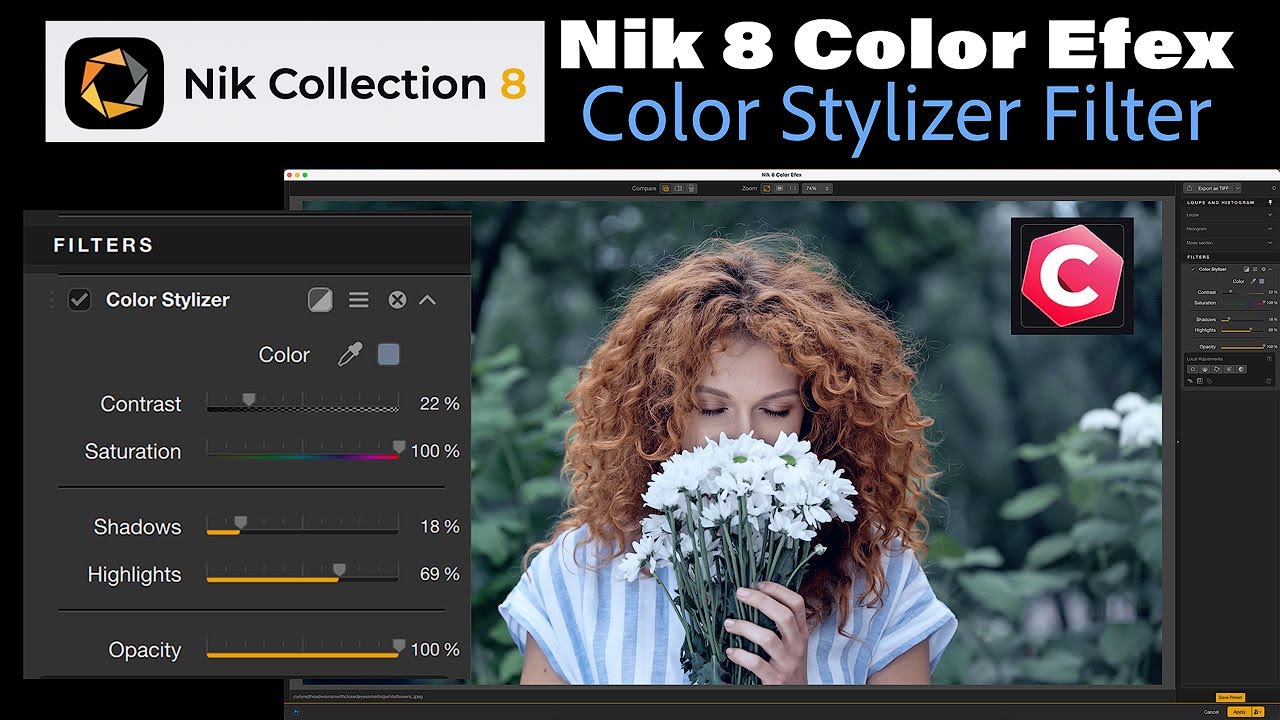Open the three-line menu of enlarged Color Stylizer
1280x720 pixels.
tap(359, 300)
